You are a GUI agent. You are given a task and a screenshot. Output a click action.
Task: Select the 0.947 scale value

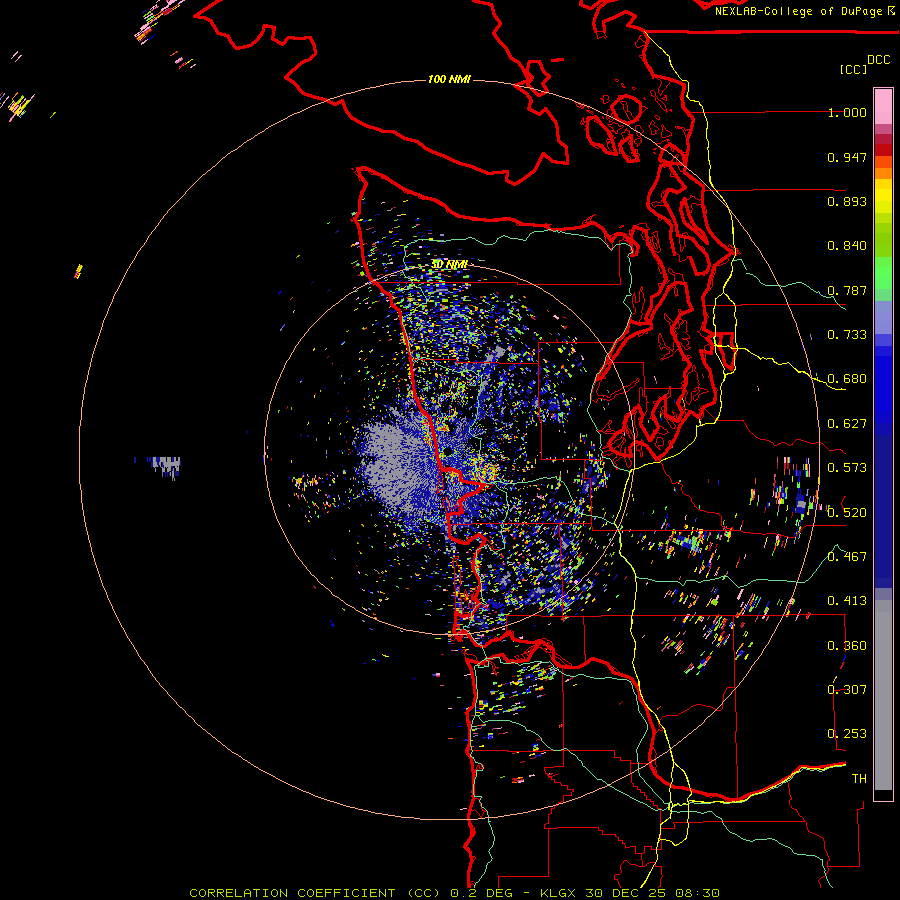847,157
